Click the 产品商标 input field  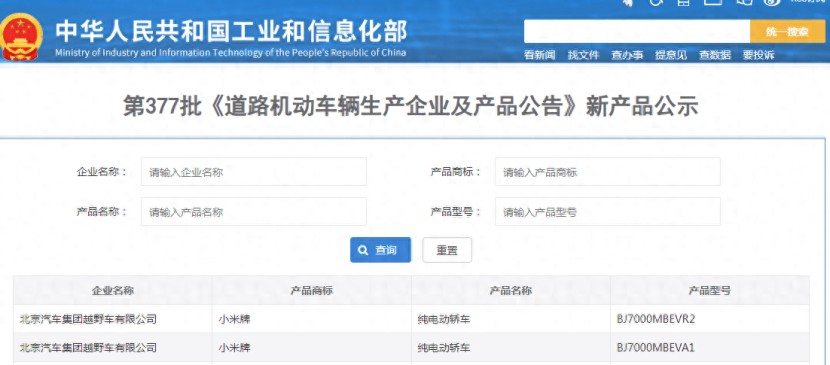[608, 171]
